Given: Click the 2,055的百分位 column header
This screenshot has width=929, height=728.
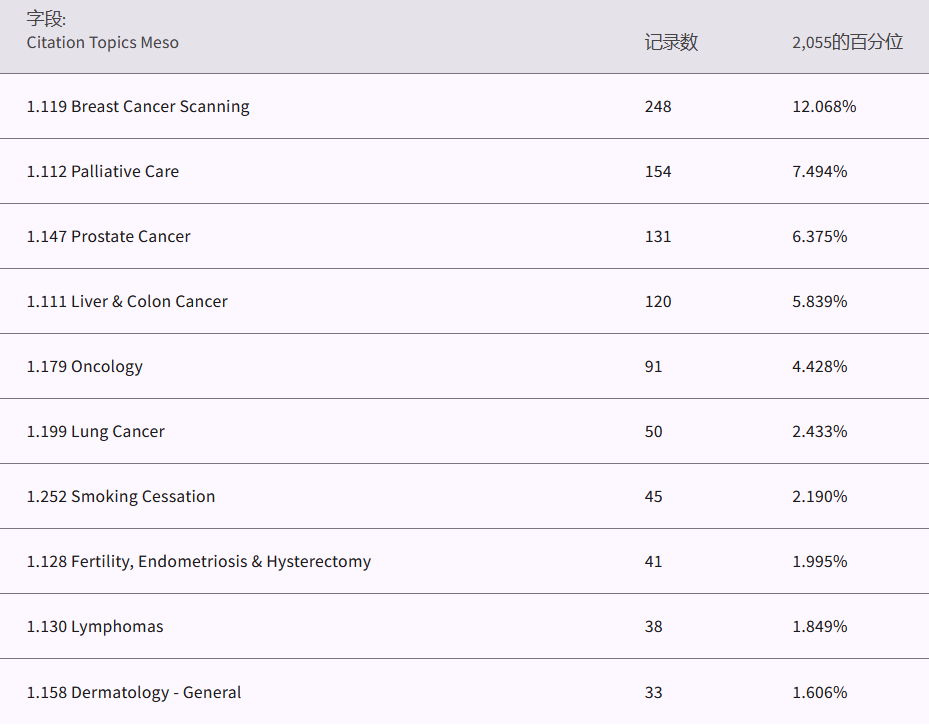Looking at the screenshot, I should [847, 42].
